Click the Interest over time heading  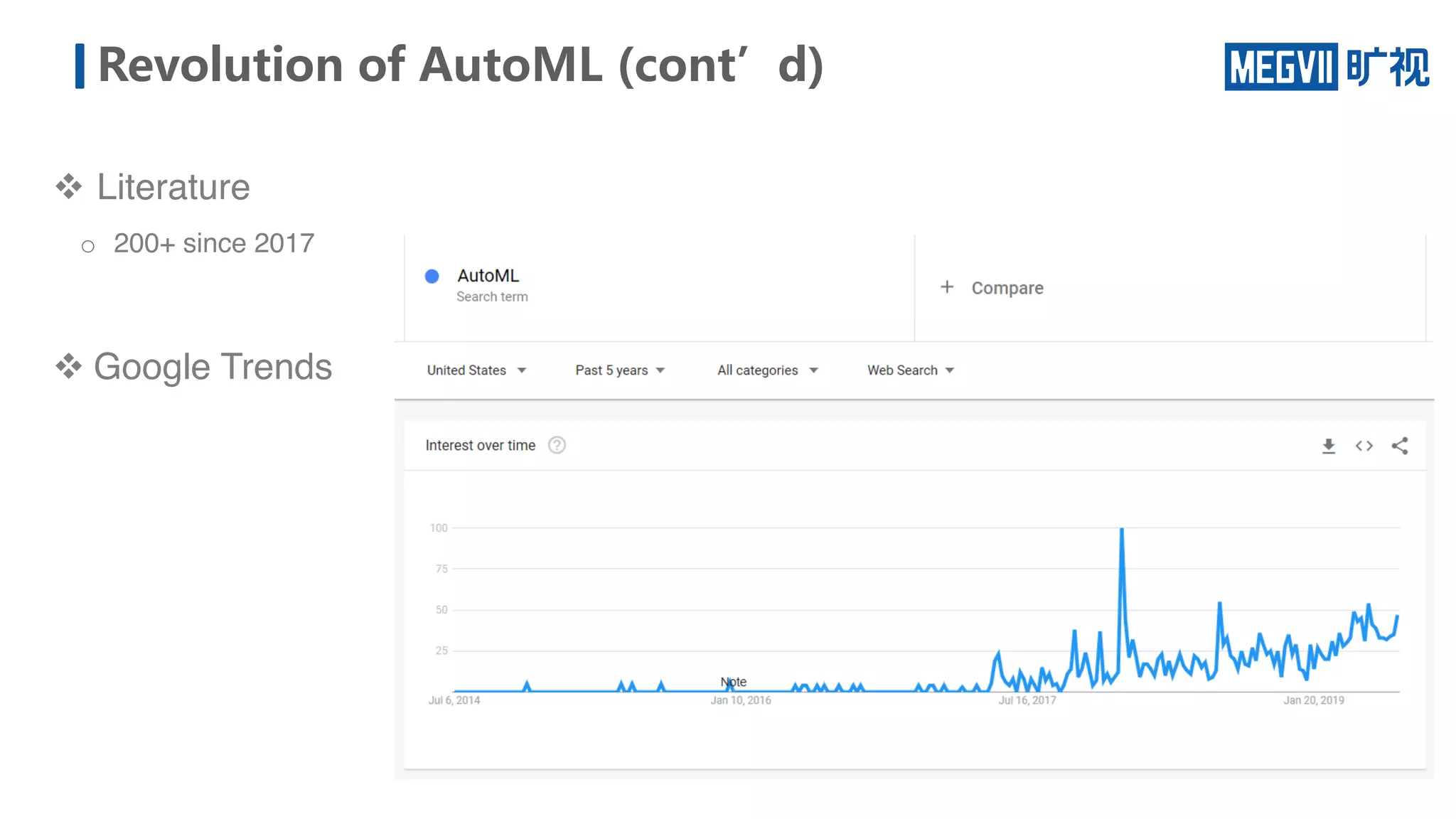click(480, 446)
